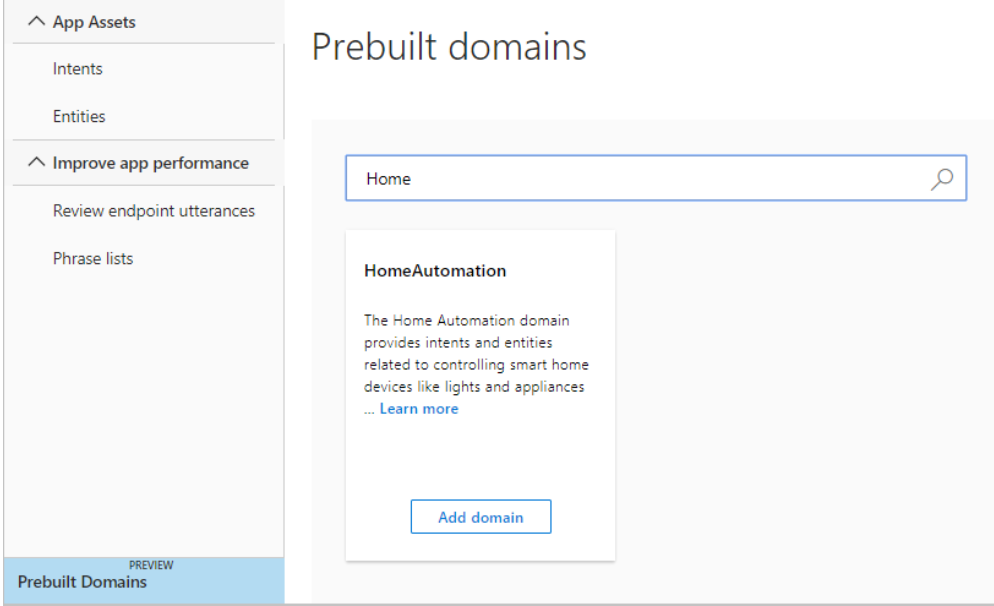
Task: Open the Entities page
Action: click(x=79, y=117)
